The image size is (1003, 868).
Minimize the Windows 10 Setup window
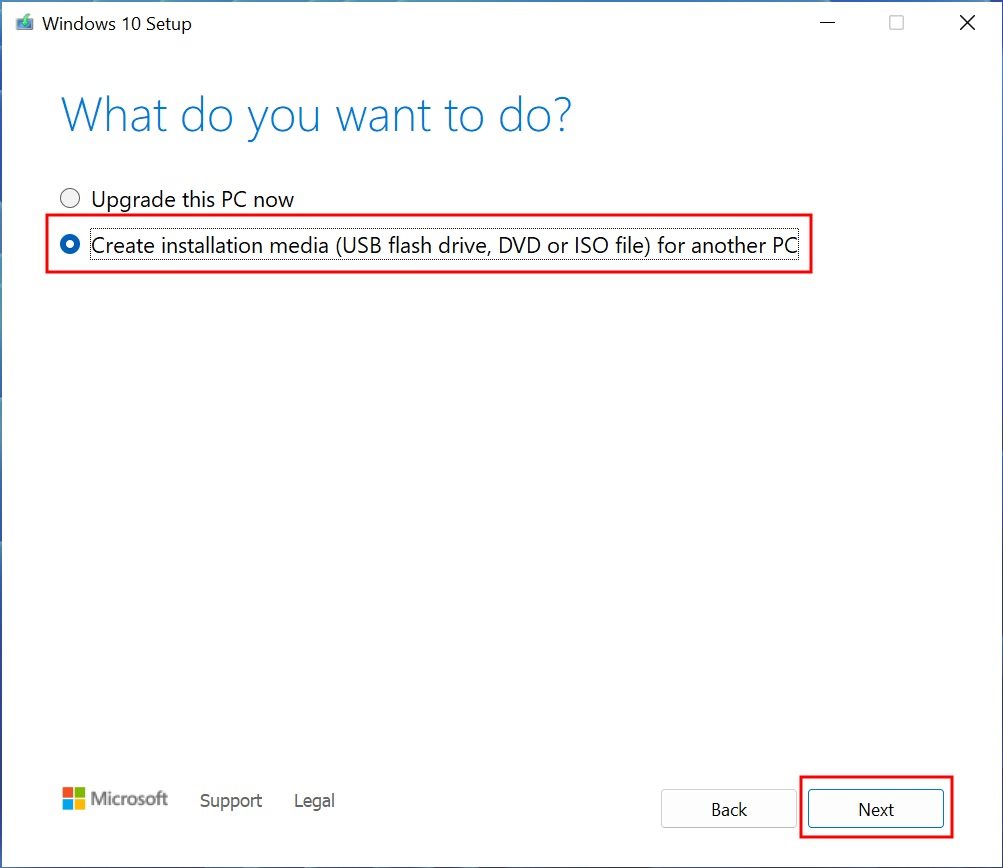828,23
